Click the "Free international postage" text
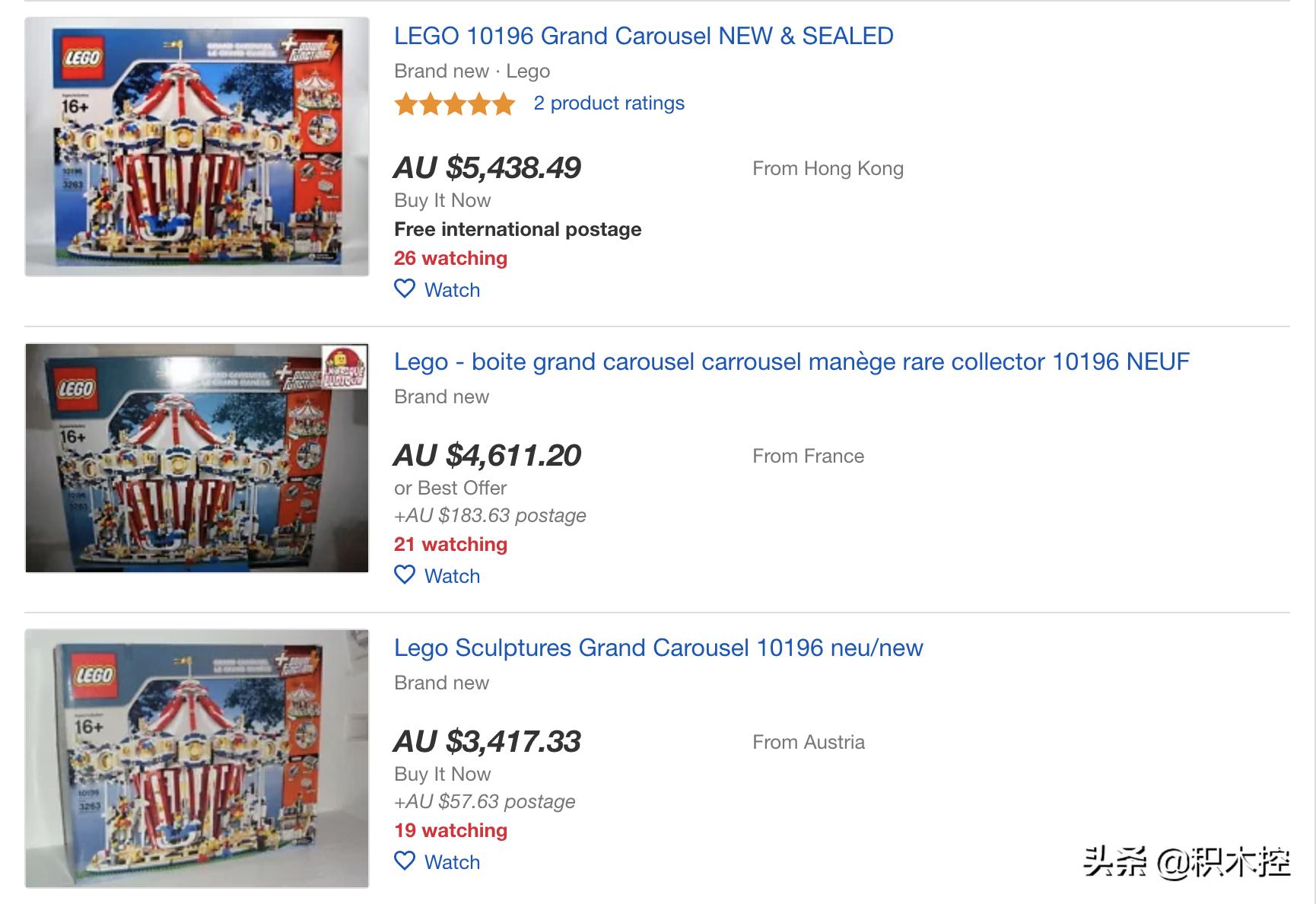Viewport: 1316px width, 904px height. pyautogui.click(x=517, y=230)
